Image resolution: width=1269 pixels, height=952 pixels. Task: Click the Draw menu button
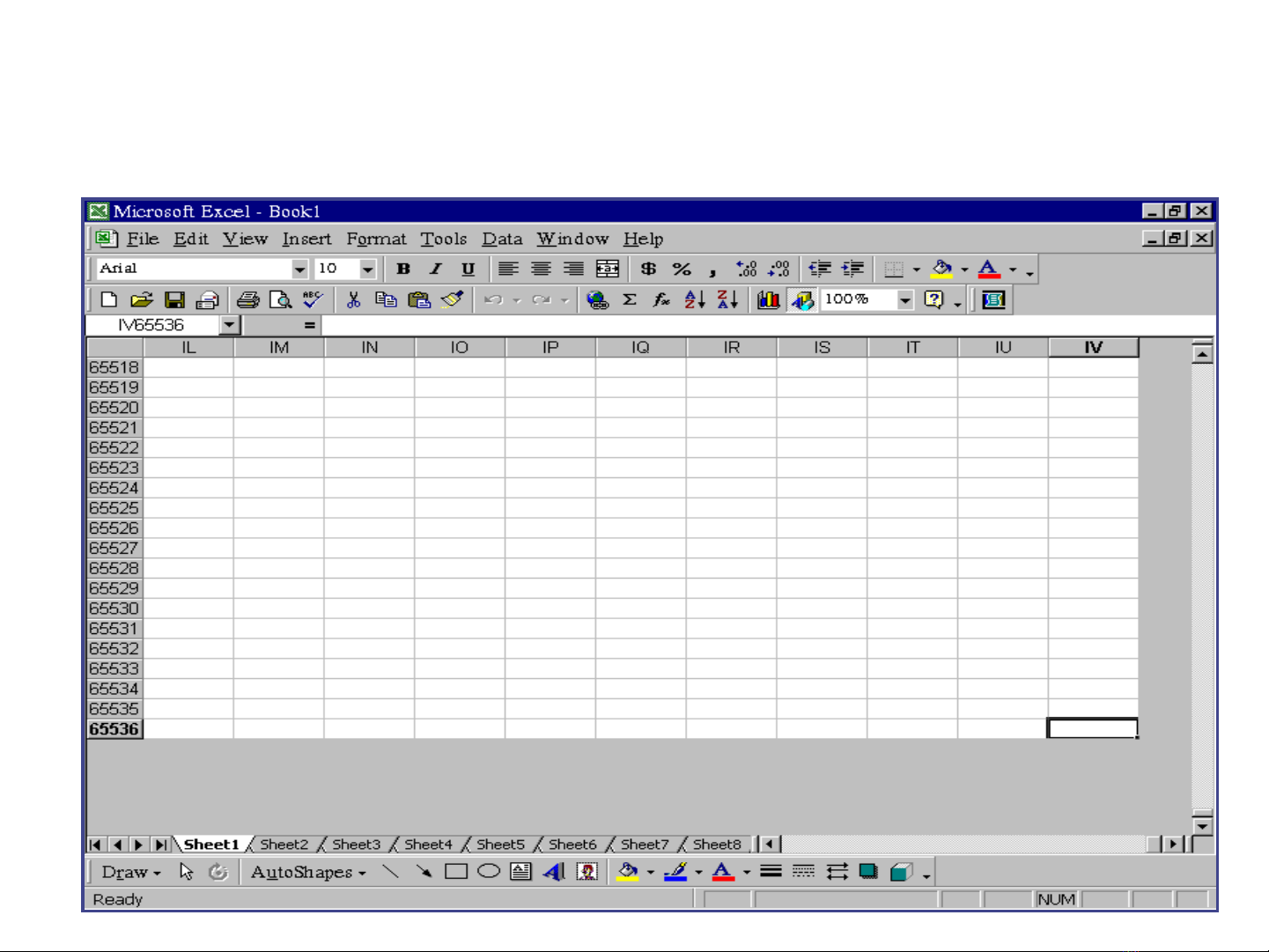click(130, 872)
